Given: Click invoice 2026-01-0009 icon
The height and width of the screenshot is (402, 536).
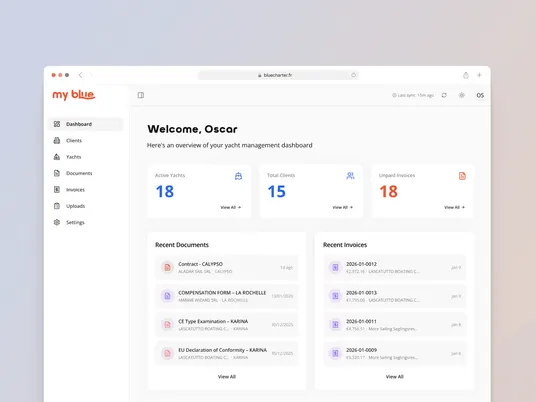Looking at the screenshot, I should point(335,353).
